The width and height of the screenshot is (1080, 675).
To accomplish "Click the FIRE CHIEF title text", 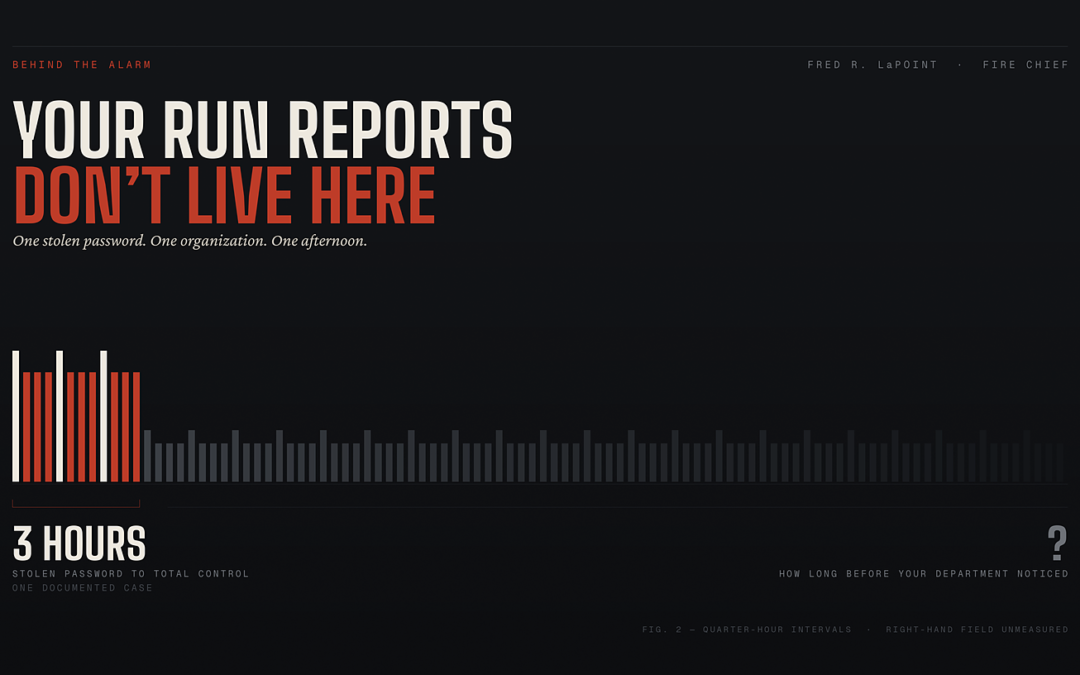I will (1026, 65).
